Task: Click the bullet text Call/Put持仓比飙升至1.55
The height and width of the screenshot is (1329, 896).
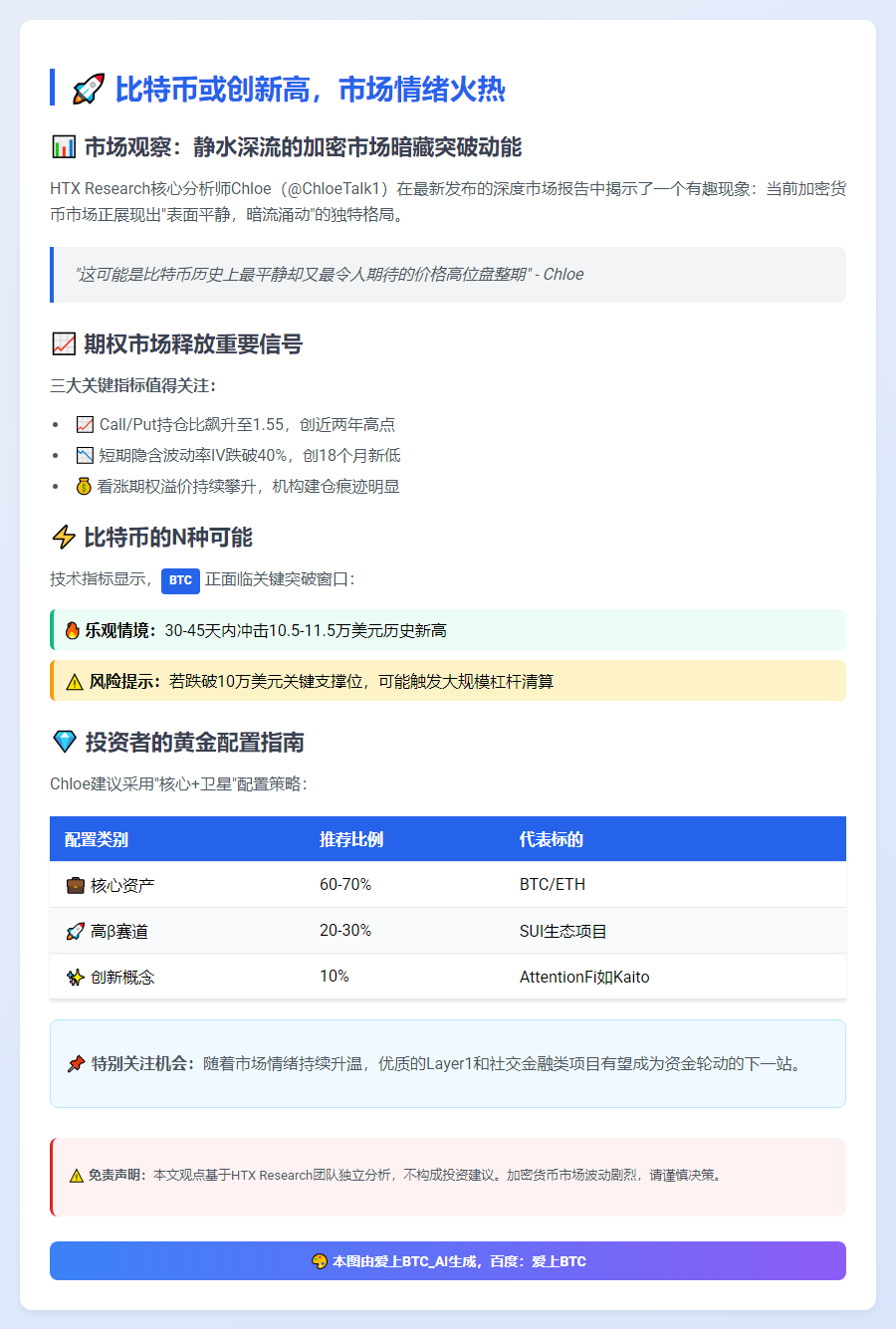Action: click(x=247, y=425)
